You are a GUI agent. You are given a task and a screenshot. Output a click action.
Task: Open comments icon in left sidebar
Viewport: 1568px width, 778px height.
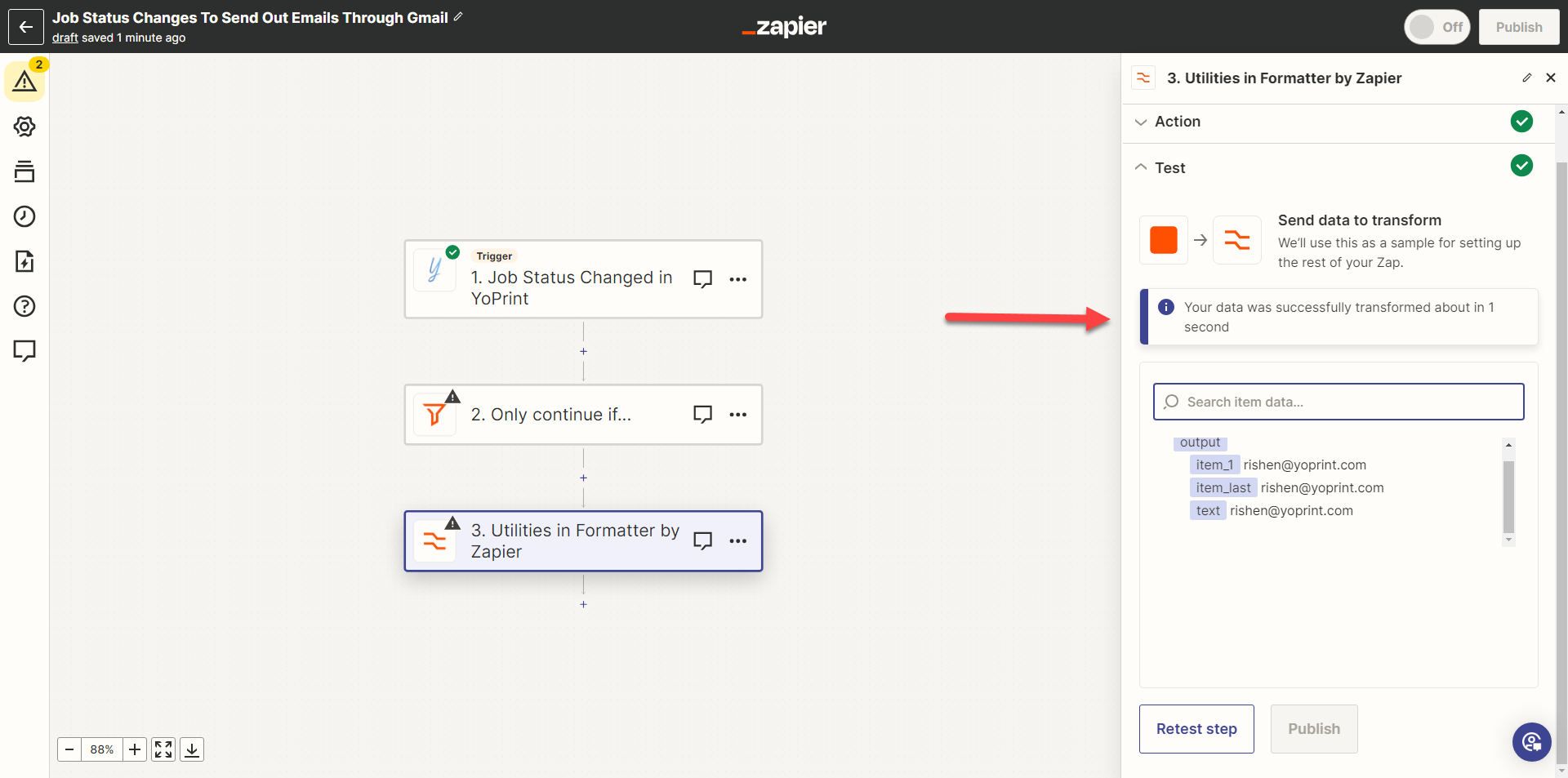pyautogui.click(x=24, y=351)
